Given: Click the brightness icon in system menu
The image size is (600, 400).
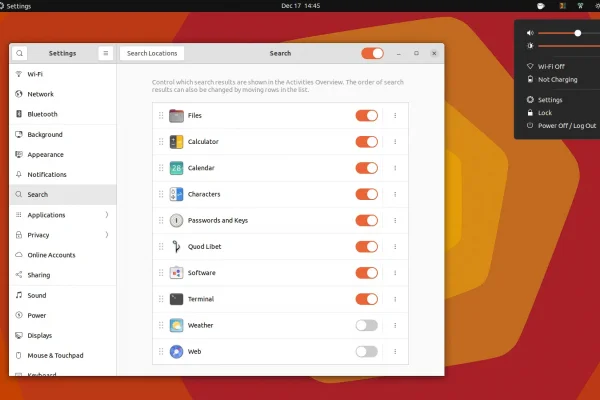Looking at the screenshot, I should coord(530,46).
